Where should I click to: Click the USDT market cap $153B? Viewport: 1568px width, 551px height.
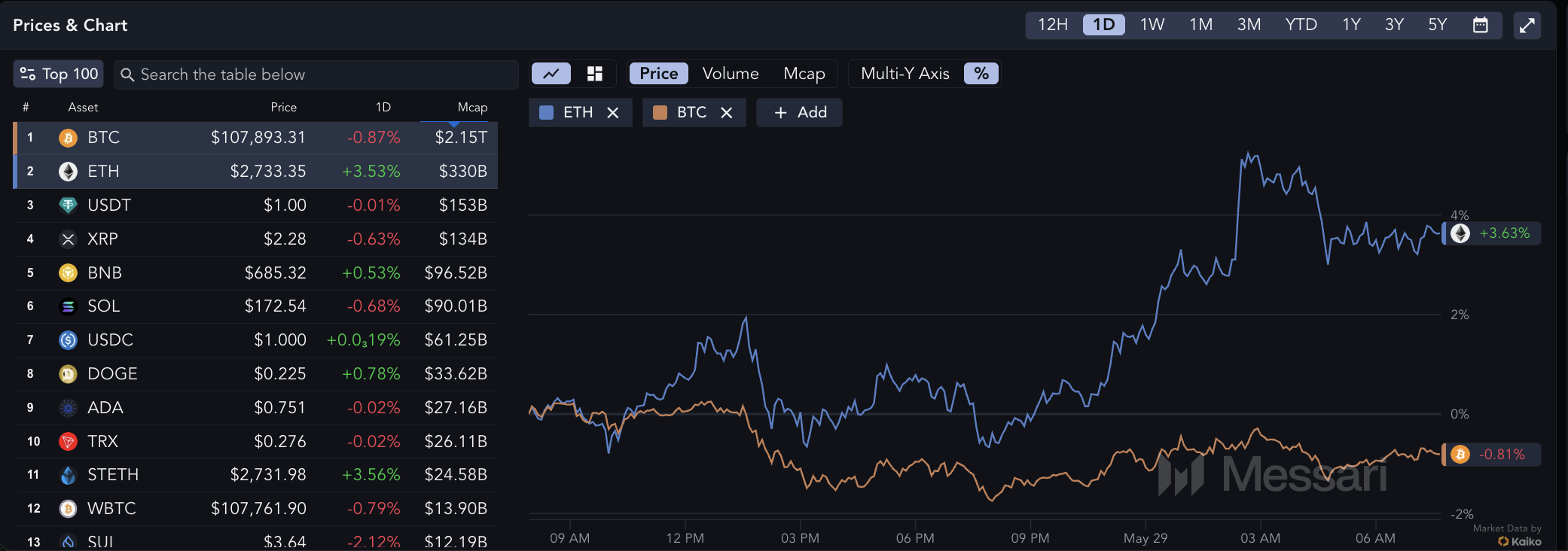click(x=463, y=205)
